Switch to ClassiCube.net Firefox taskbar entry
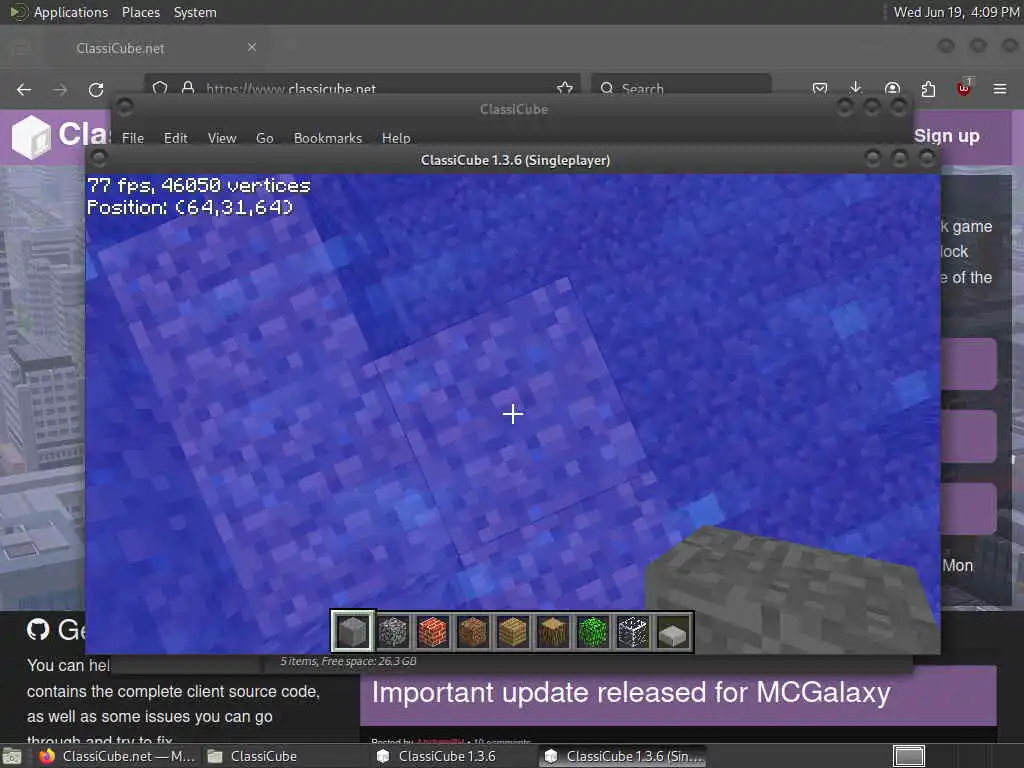This screenshot has width=1024, height=768. click(x=118, y=756)
